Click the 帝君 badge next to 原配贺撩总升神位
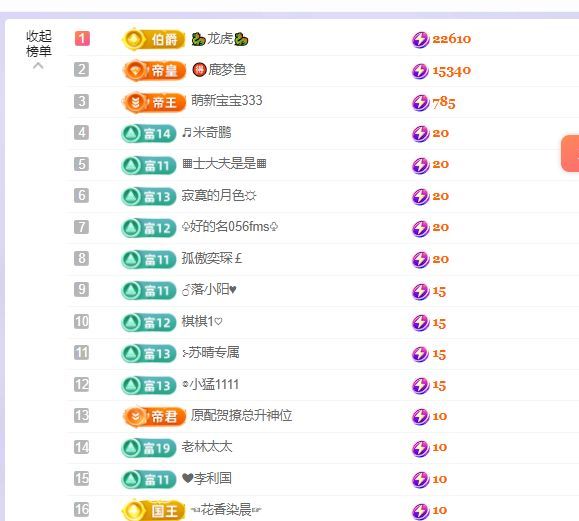The height and width of the screenshot is (521, 579). tap(154, 417)
